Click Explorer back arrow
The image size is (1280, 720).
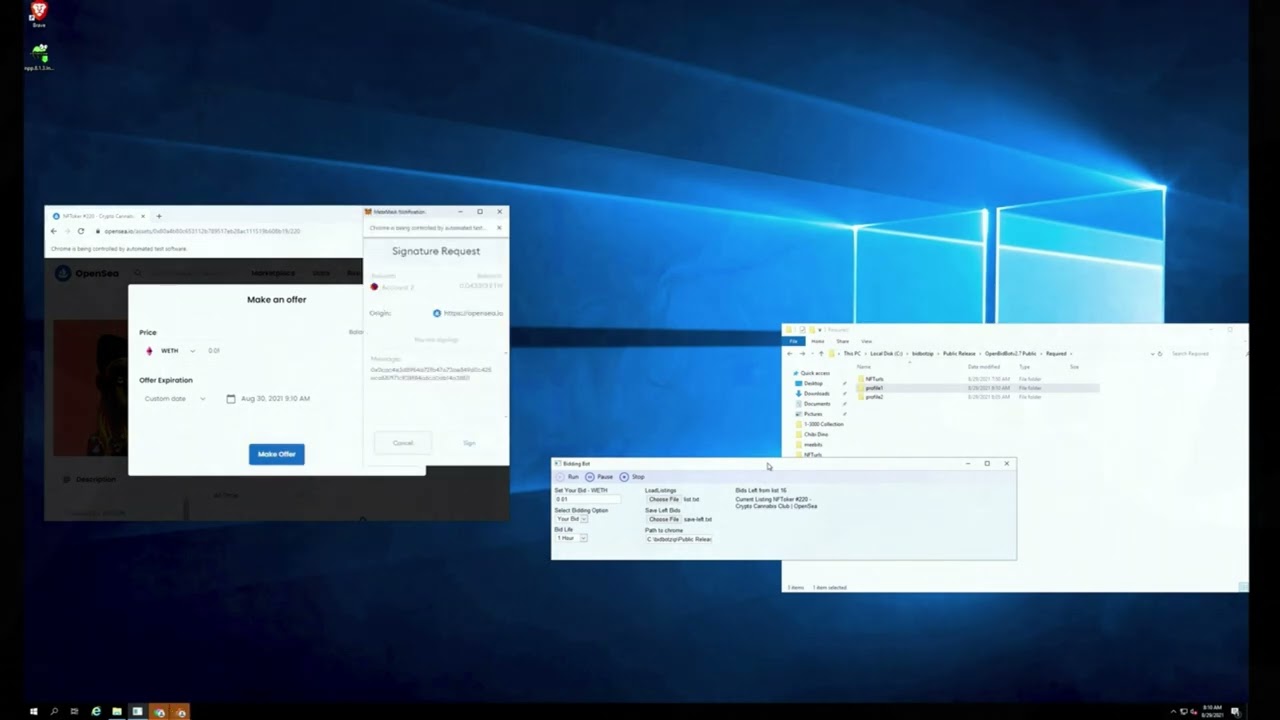pyautogui.click(x=789, y=353)
